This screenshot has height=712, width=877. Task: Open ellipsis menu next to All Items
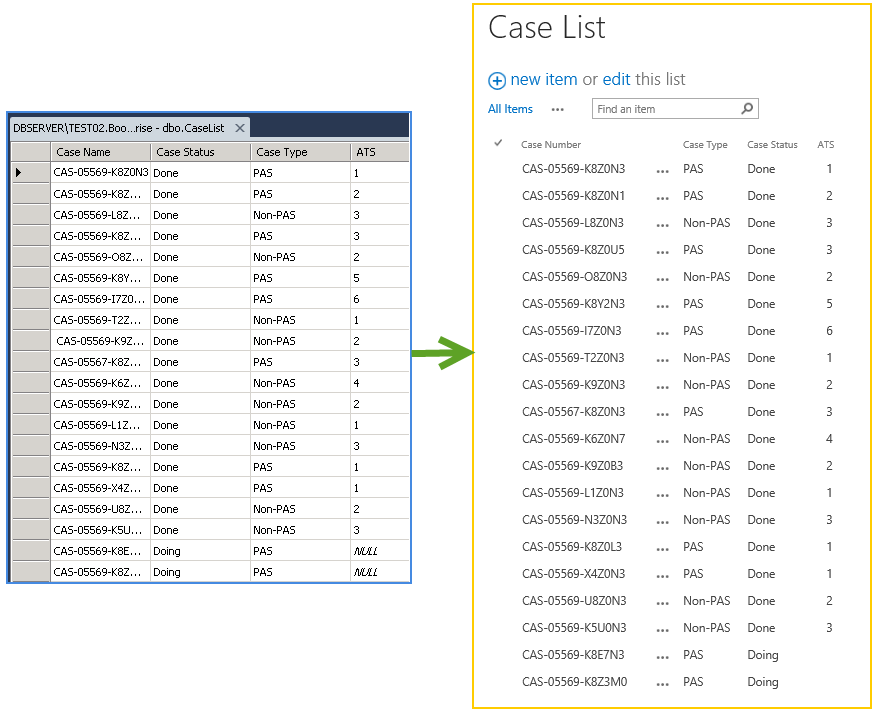coord(557,109)
